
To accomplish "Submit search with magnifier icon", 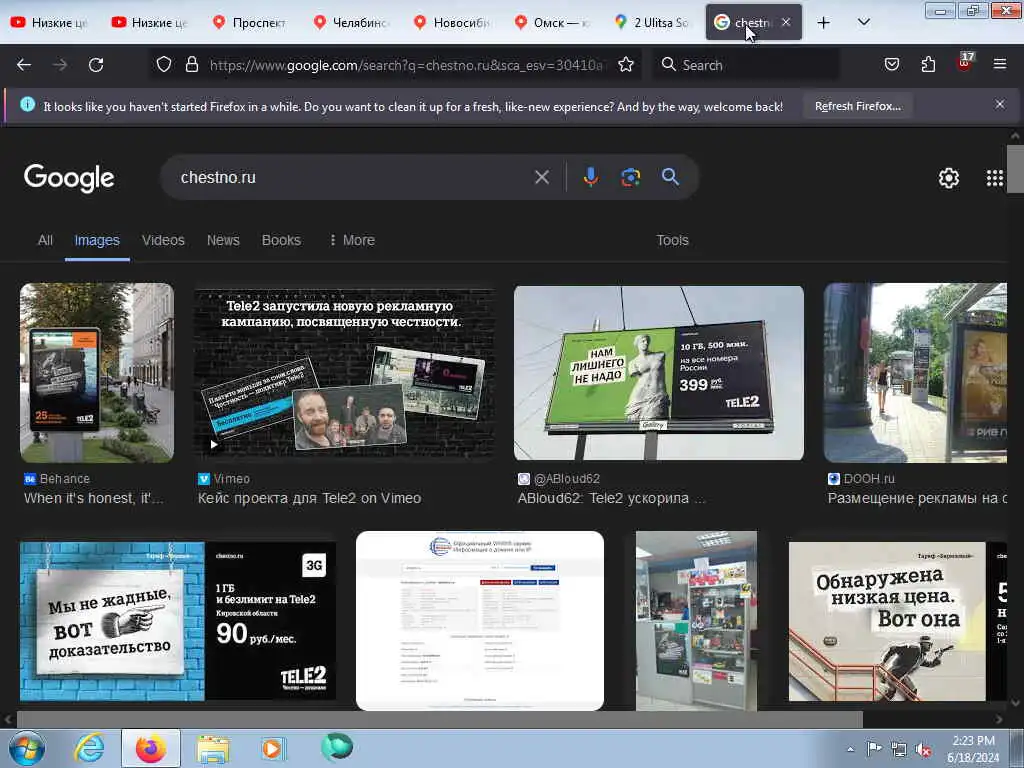I will point(670,176).
